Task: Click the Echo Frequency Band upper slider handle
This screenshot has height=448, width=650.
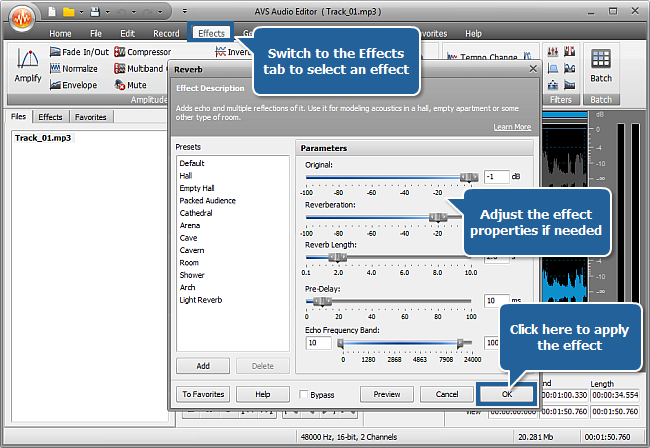Action: point(460,343)
